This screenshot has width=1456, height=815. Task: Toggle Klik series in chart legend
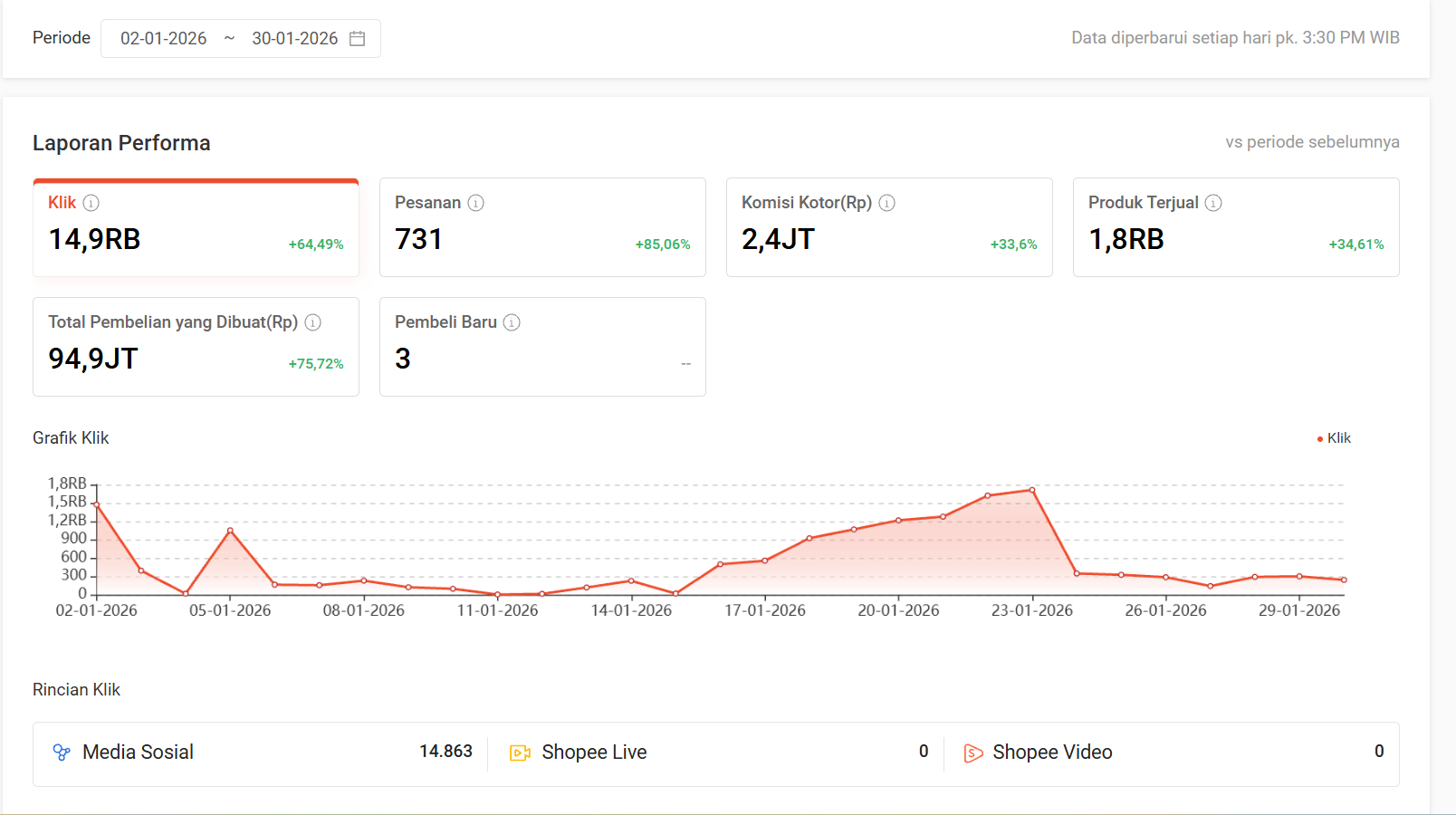1334,438
